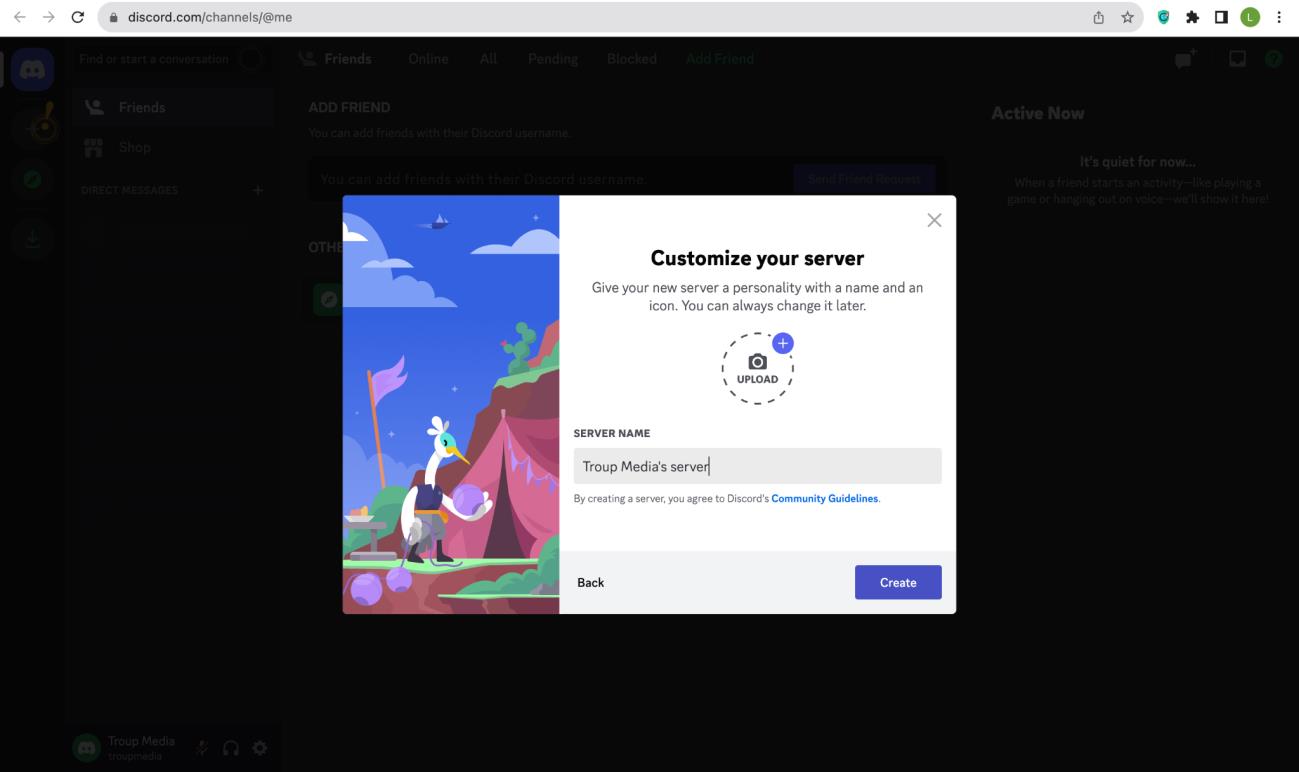1299x772 pixels.
Task: Close the Customize your server dialog
Action: [934, 220]
